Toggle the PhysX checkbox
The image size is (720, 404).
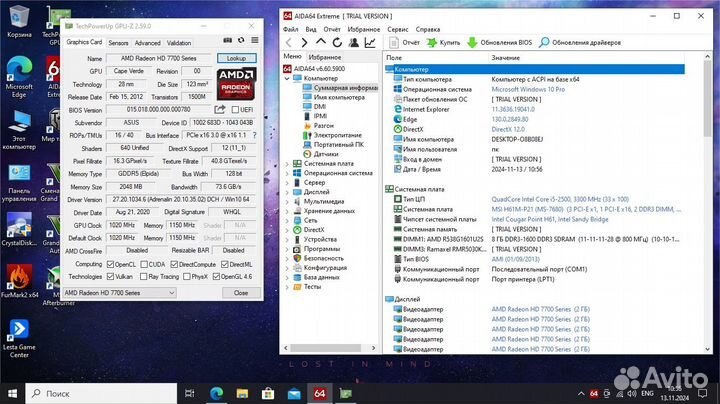187,276
